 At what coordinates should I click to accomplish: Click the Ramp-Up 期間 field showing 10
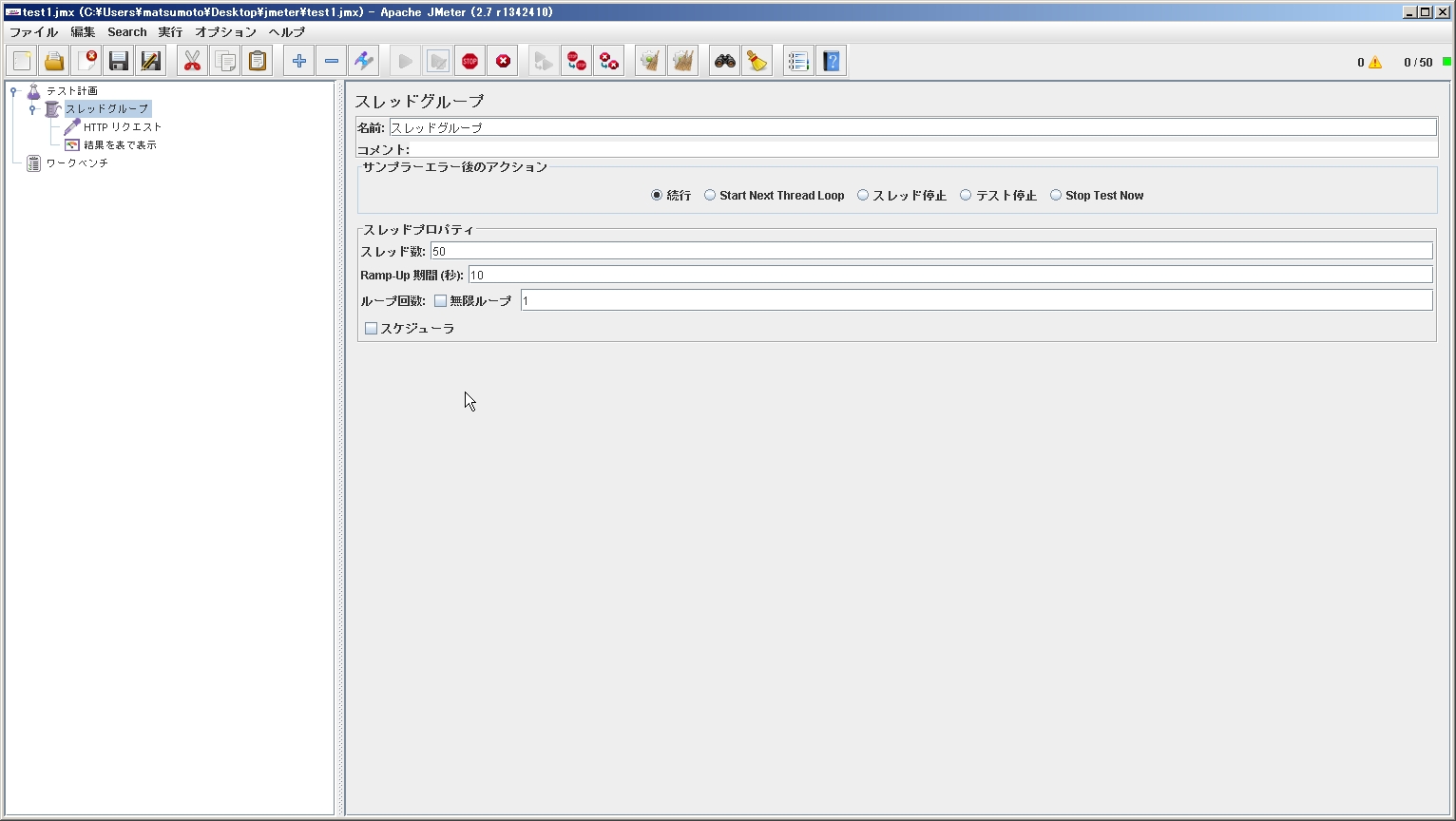[x=950, y=275]
